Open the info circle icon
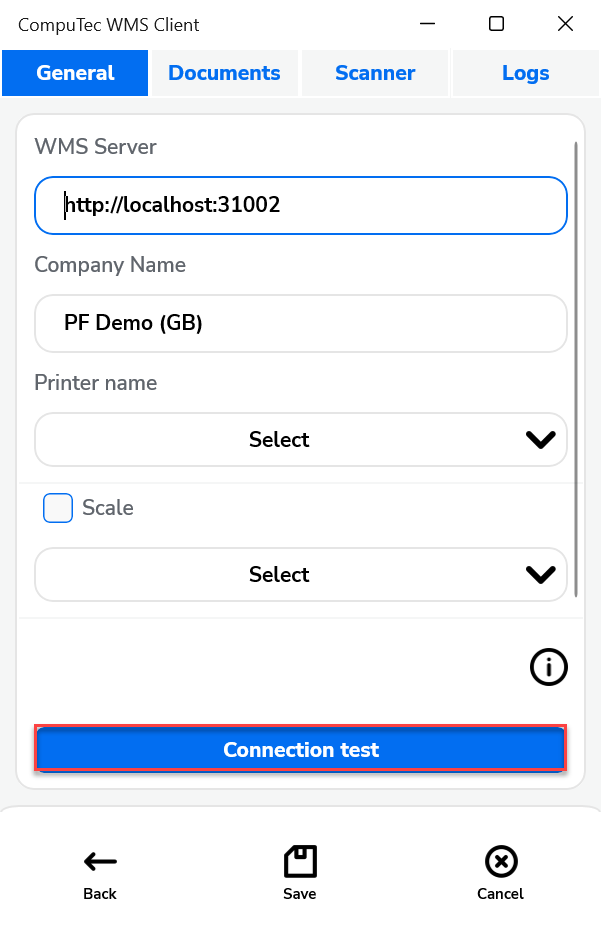Image resolution: width=601 pixels, height=925 pixels. coord(548,667)
